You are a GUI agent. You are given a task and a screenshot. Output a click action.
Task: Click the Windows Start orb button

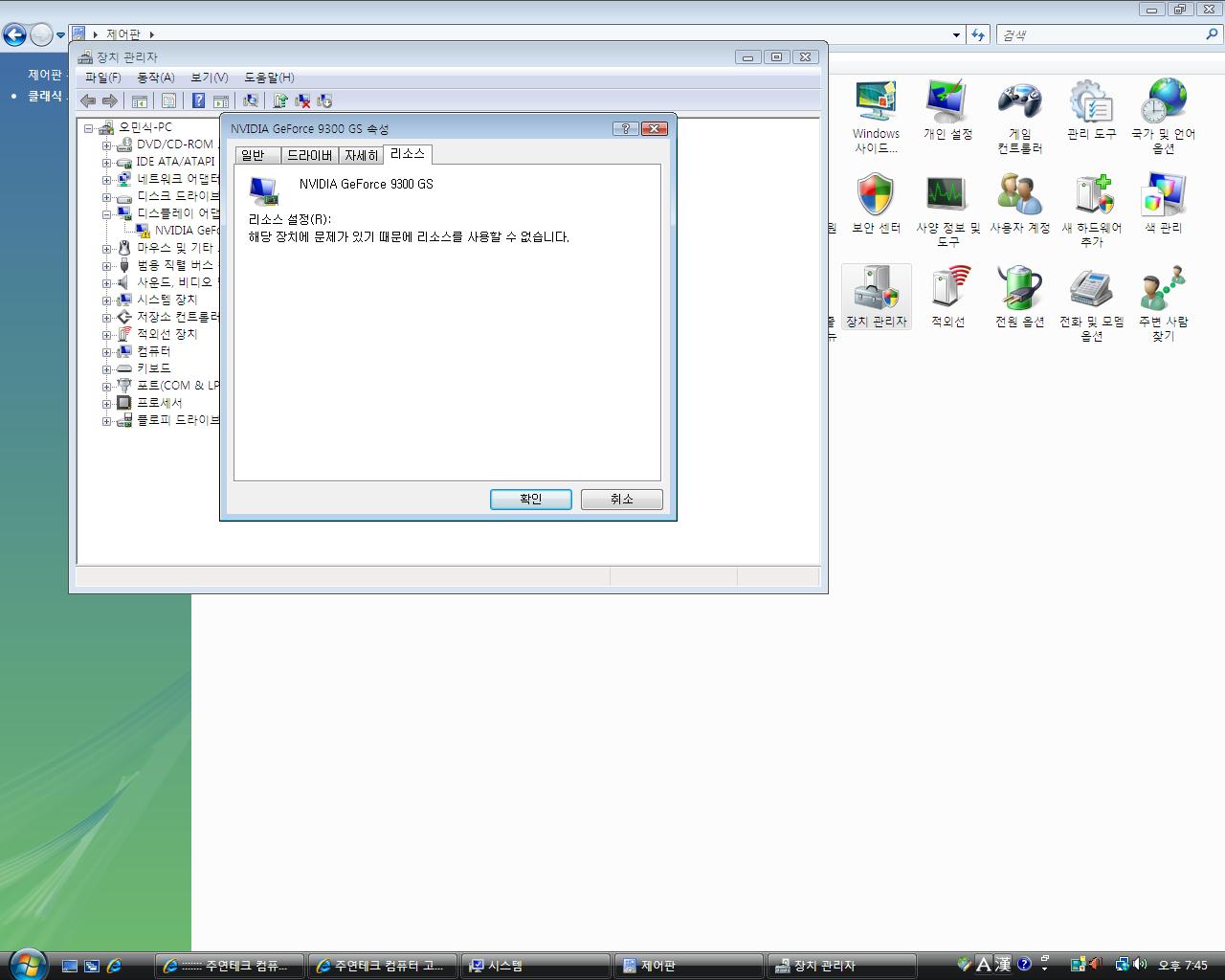(x=27, y=964)
